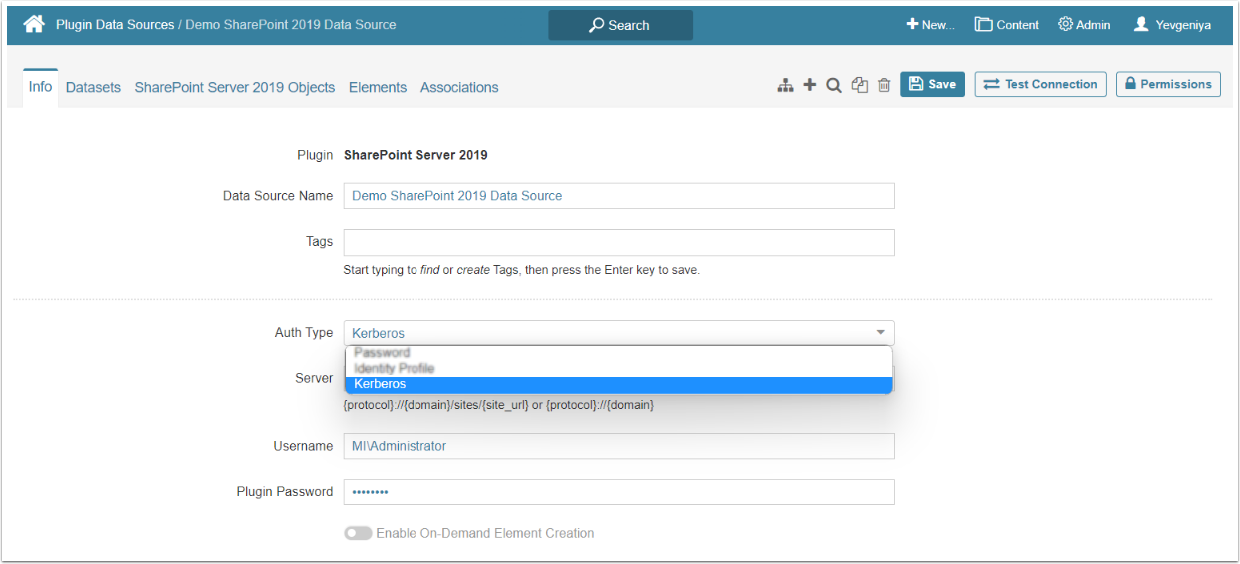Click the magnifier icon in toolbar
Screen dimensions: 1240x564
tap(834, 86)
